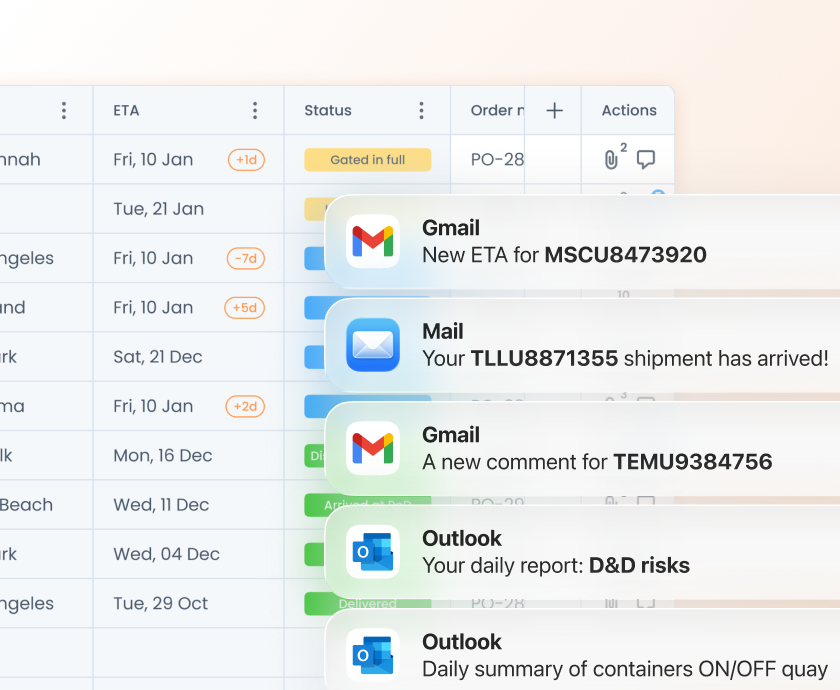Image resolution: width=840 pixels, height=690 pixels.
Task: Open comments in the Gated in full row
Action: tap(646, 160)
